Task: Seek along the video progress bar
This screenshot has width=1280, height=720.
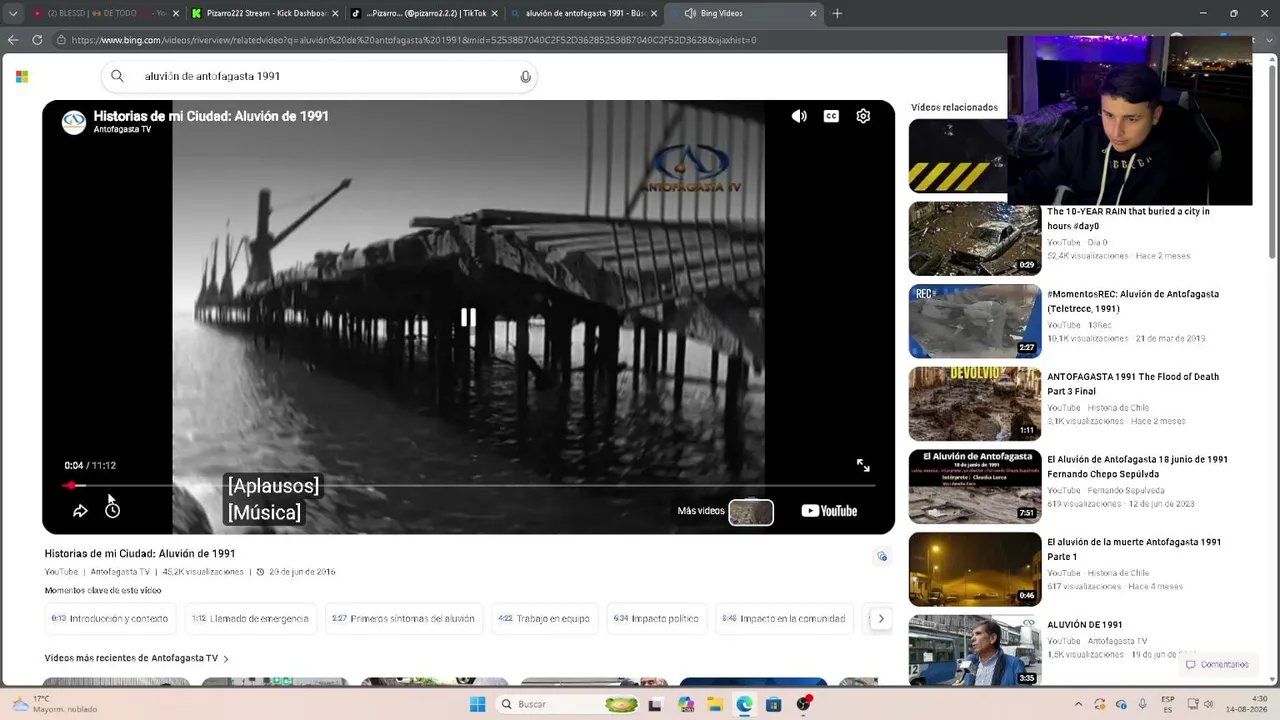Action: point(468,485)
